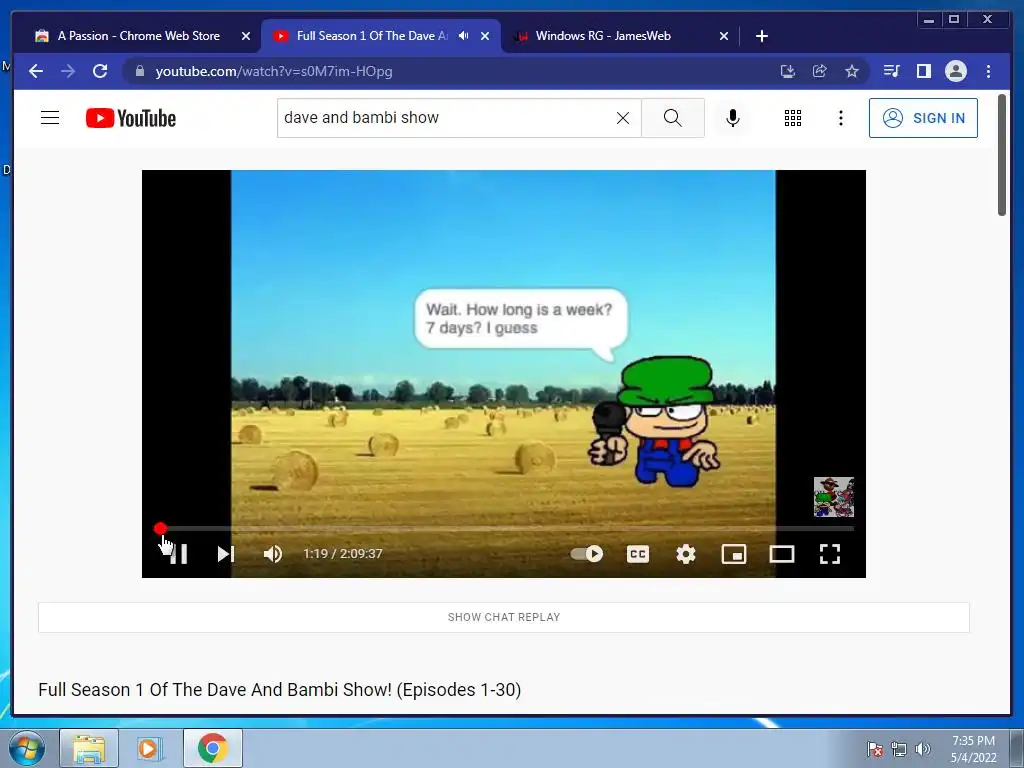
Task: Switch to theater mode
Action: (782, 554)
